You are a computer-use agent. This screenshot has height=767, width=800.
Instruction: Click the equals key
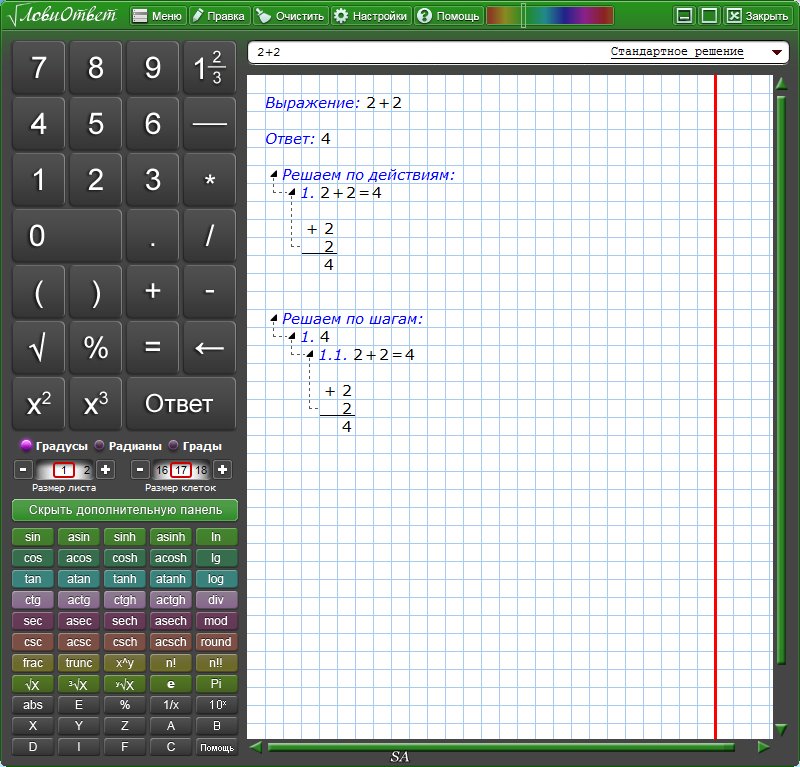click(153, 348)
